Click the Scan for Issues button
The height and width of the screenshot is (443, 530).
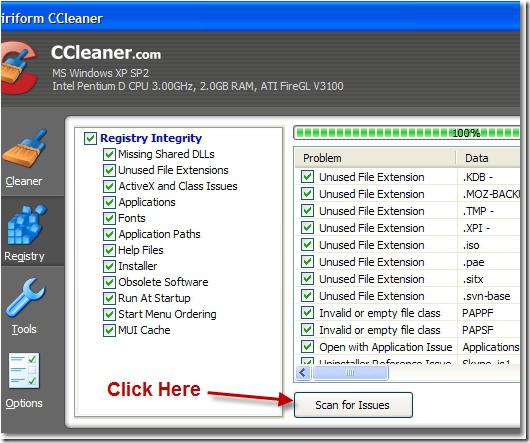pyautogui.click(x=353, y=405)
